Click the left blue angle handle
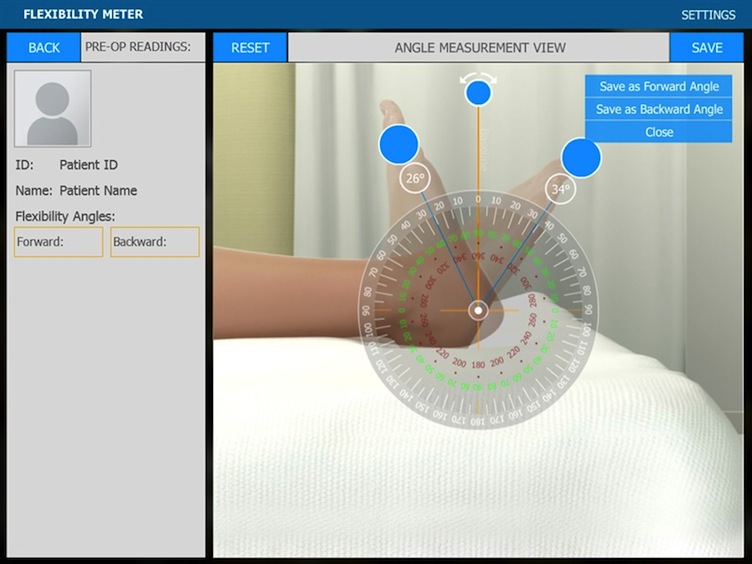Viewport: 752px width, 564px height. 399,144
